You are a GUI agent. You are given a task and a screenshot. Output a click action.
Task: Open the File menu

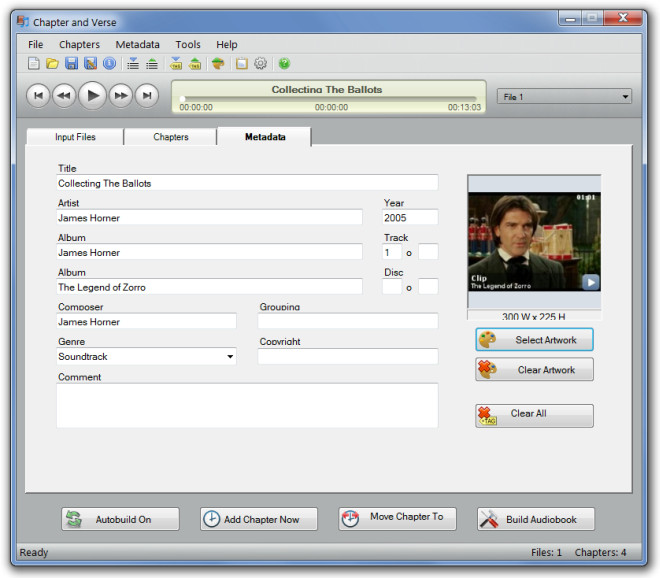[36, 45]
